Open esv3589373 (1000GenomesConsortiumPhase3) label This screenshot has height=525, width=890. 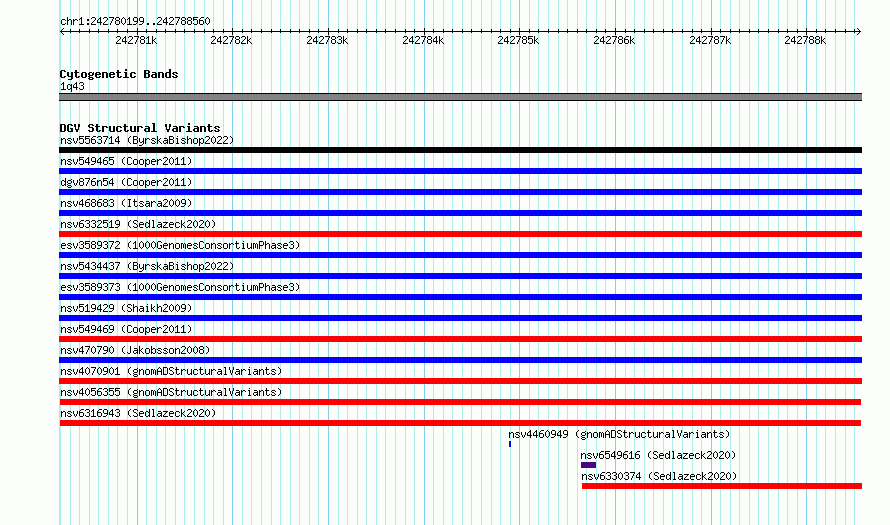pyautogui.click(x=180, y=287)
